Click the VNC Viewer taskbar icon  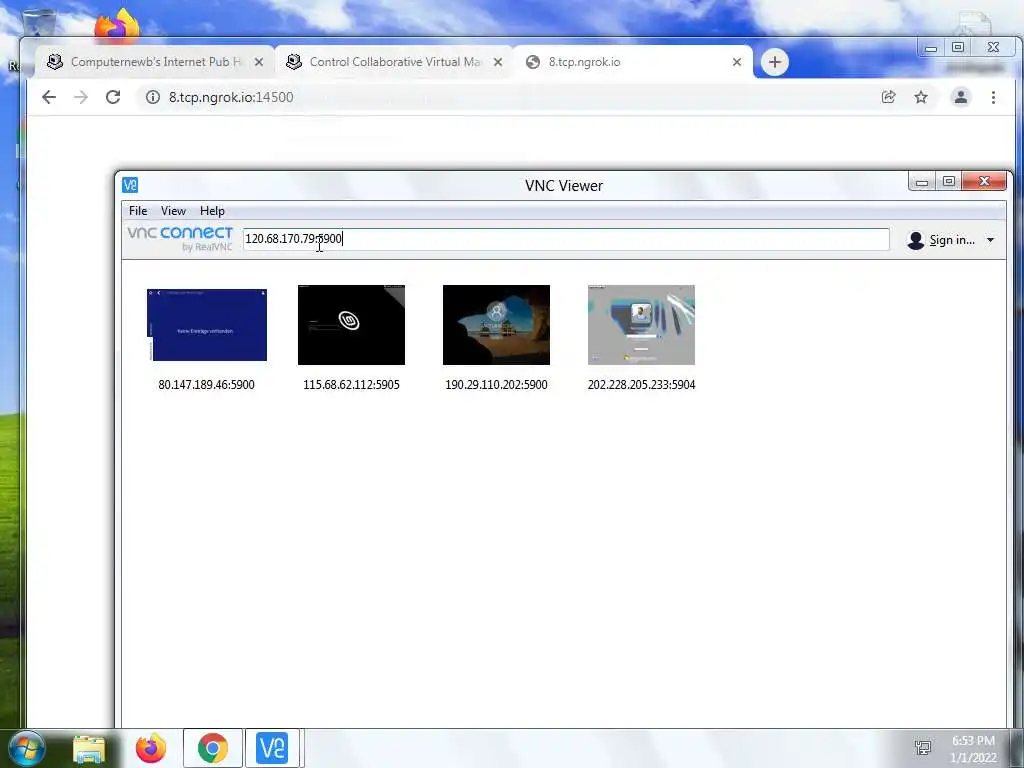[x=272, y=748]
